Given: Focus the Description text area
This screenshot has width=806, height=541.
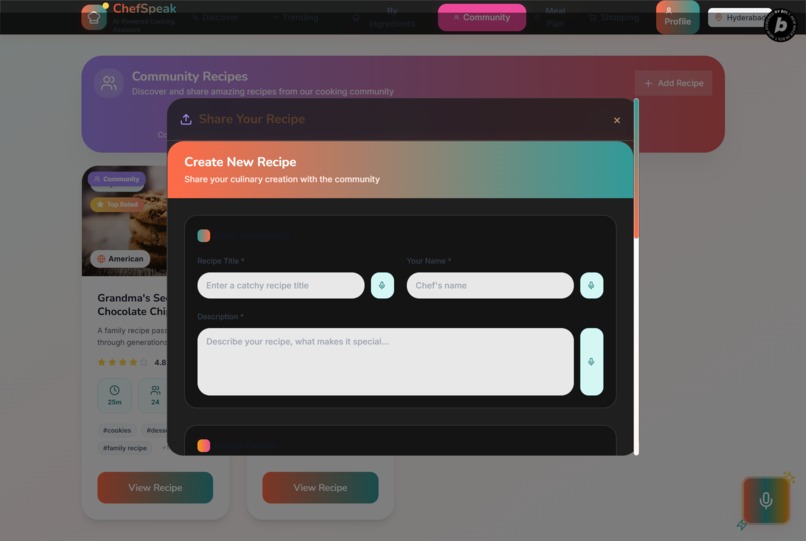Looking at the screenshot, I should point(386,362).
